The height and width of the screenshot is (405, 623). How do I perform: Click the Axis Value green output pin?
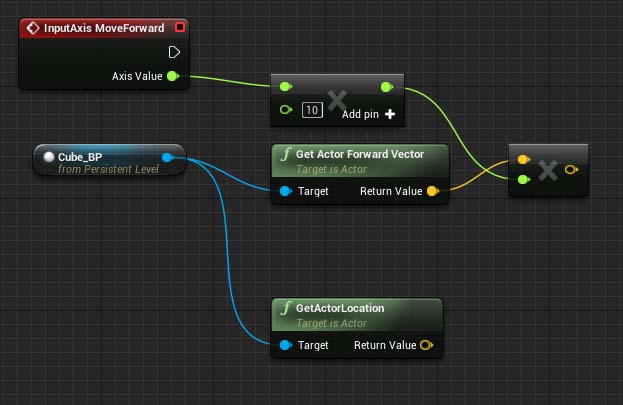[x=172, y=76]
